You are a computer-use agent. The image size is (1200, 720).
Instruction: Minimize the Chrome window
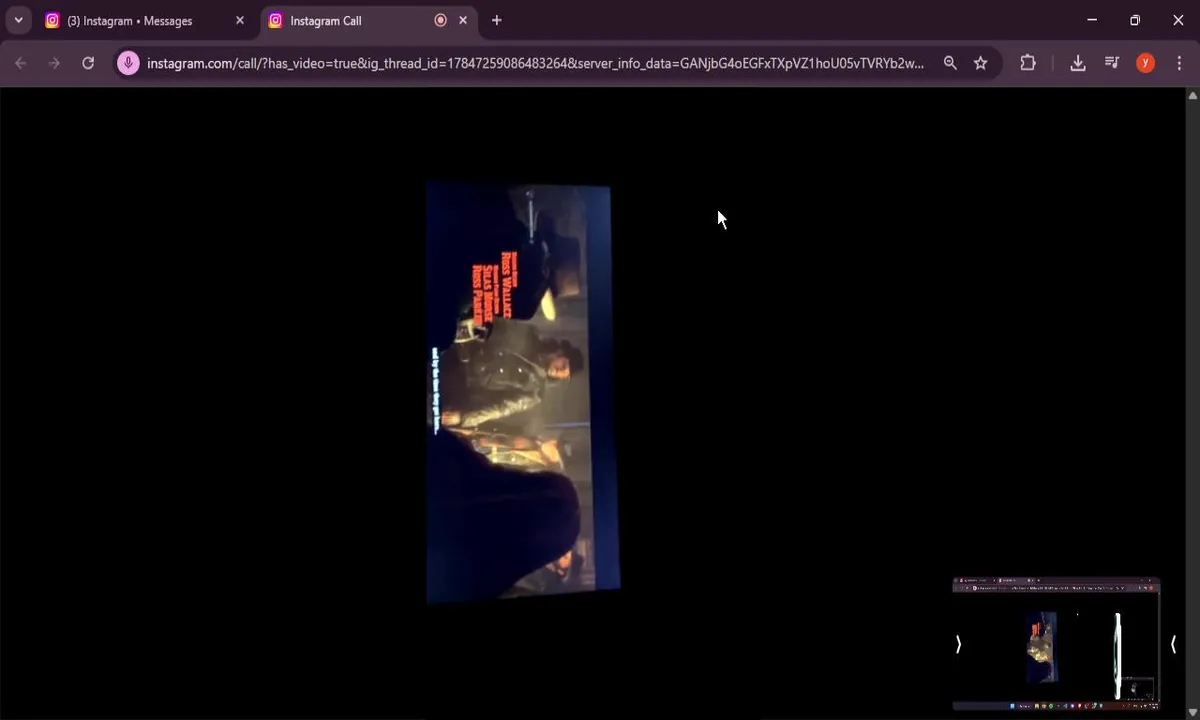pyautogui.click(x=1092, y=20)
